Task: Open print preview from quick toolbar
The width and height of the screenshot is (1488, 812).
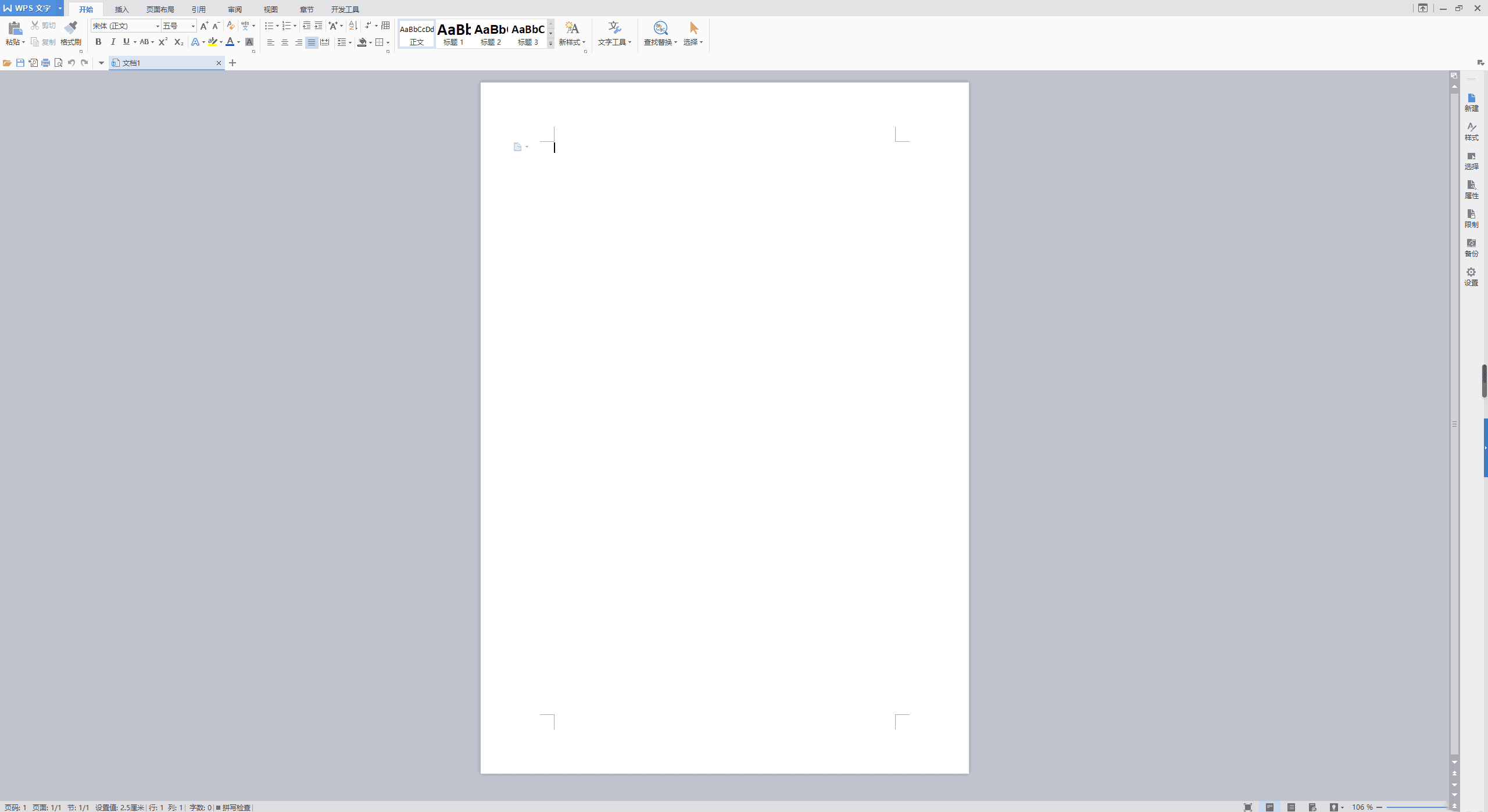Action: (x=58, y=63)
